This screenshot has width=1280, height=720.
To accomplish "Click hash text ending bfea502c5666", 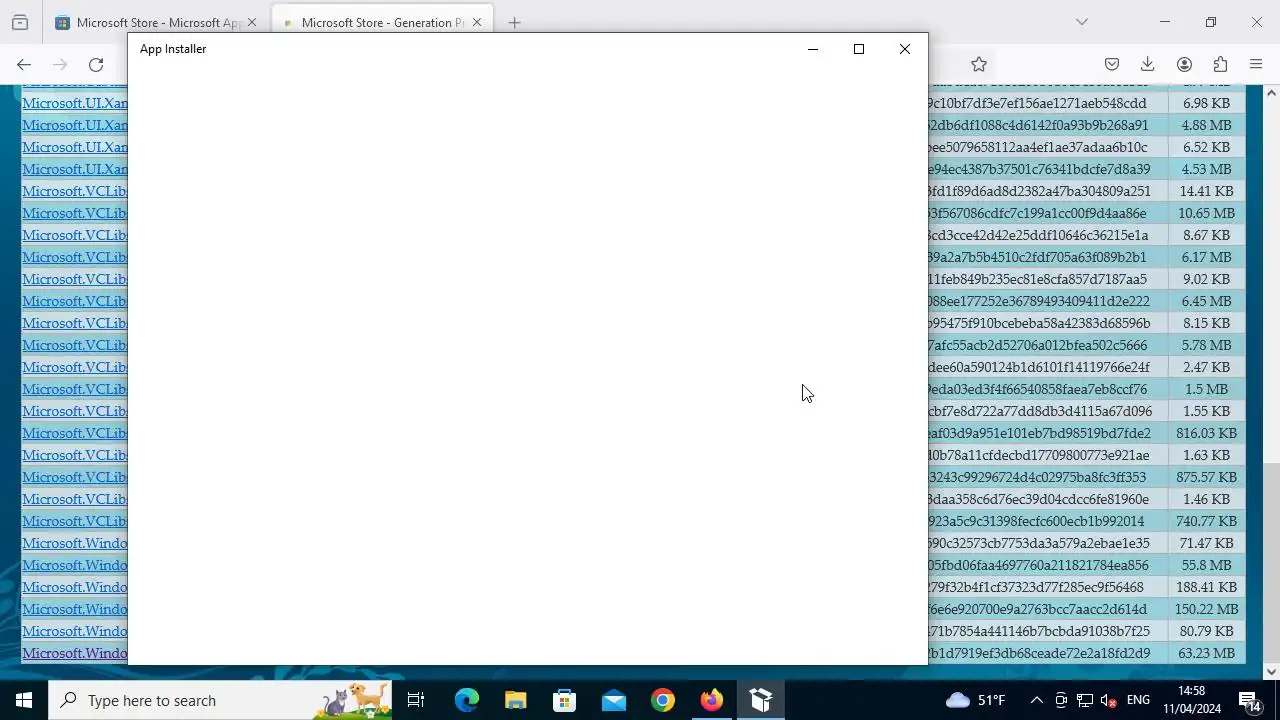I will pos(1037,345).
